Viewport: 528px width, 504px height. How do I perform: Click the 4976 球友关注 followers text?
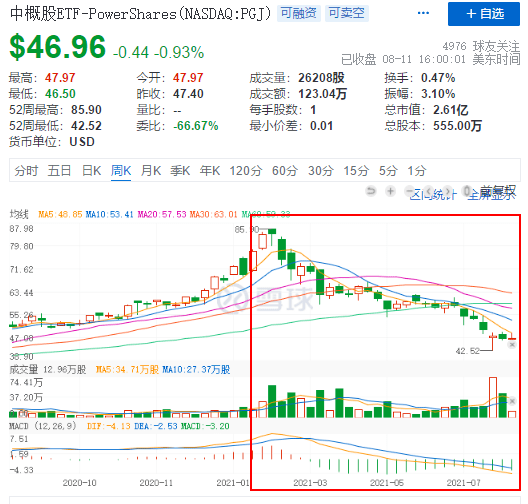[481, 46]
